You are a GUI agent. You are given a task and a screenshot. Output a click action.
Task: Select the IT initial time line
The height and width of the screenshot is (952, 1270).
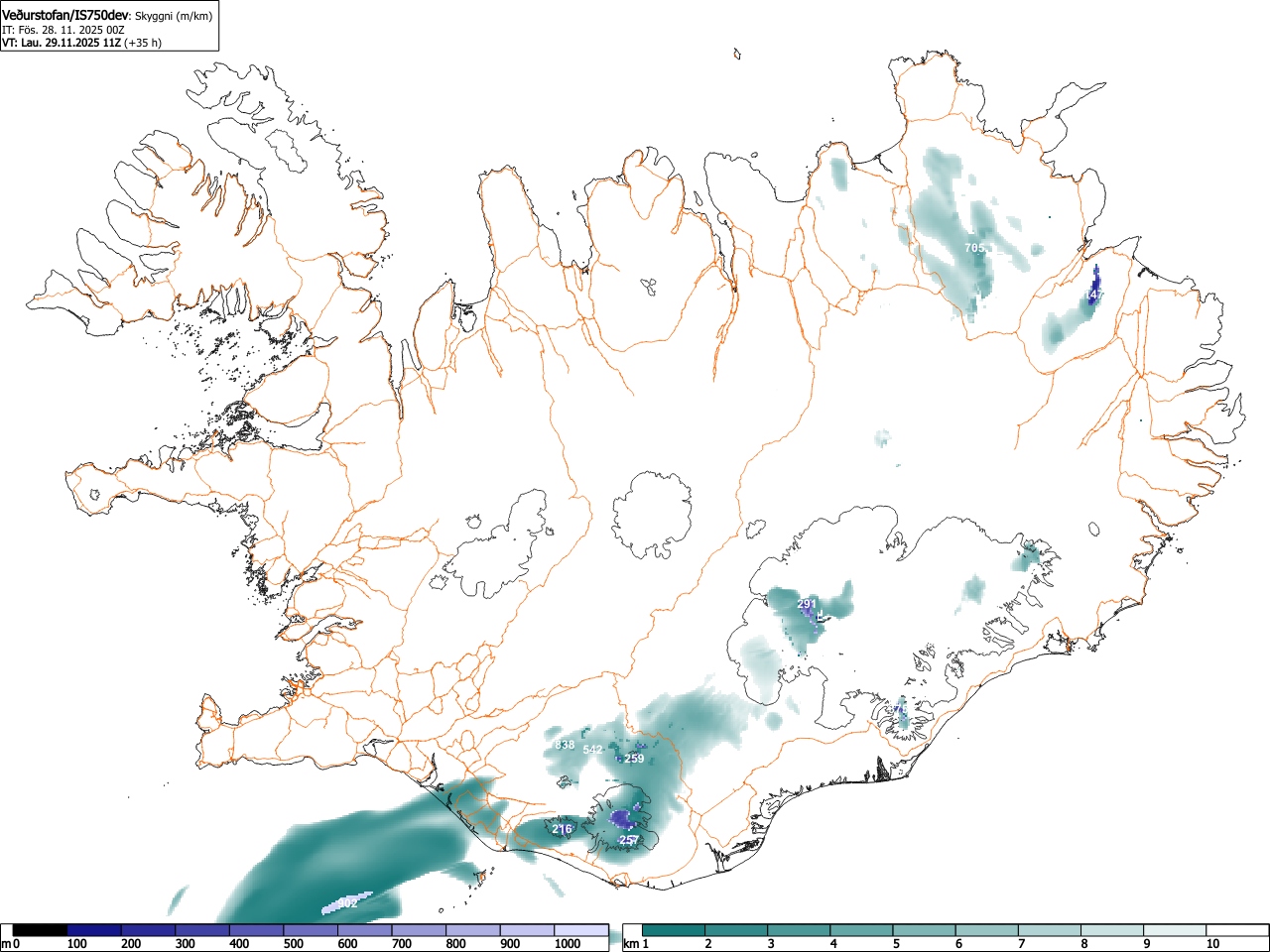tap(63, 30)
